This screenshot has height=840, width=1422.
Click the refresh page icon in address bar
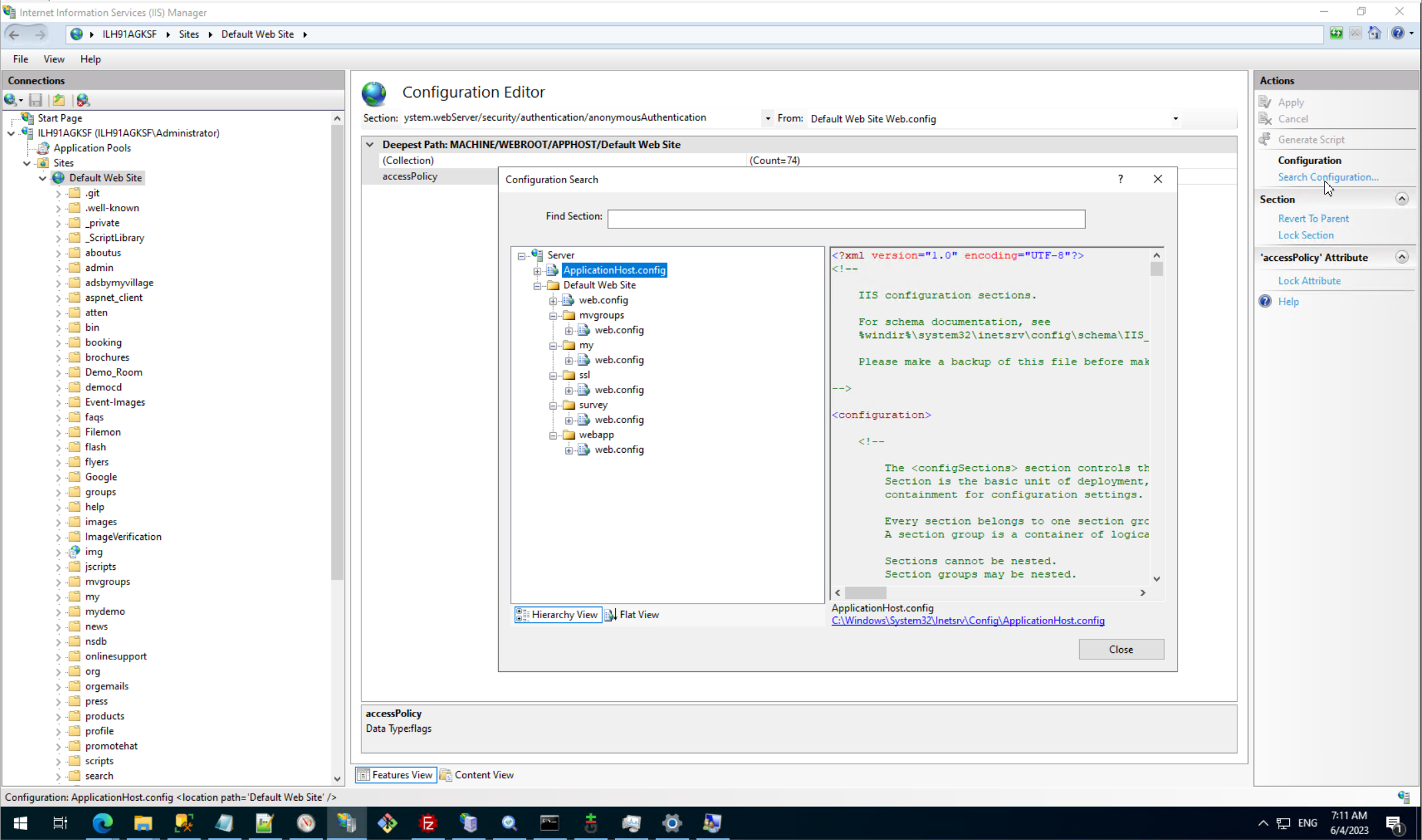(x=1336, y=34)
